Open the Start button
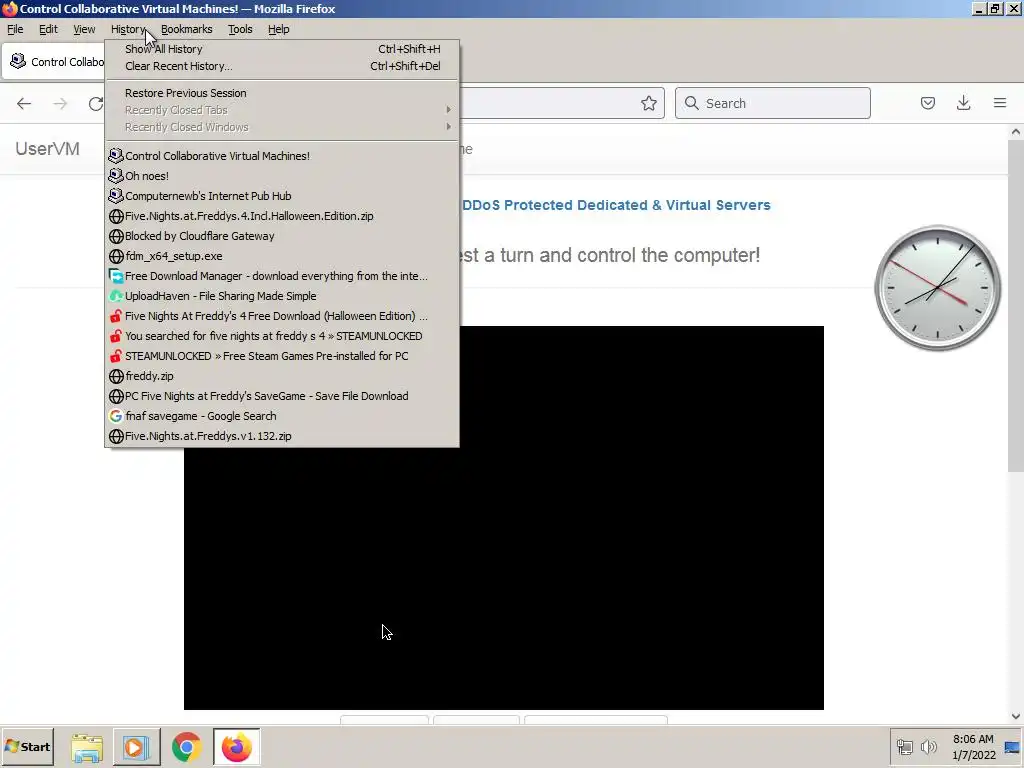The image size is (1024, 768). 27,747
